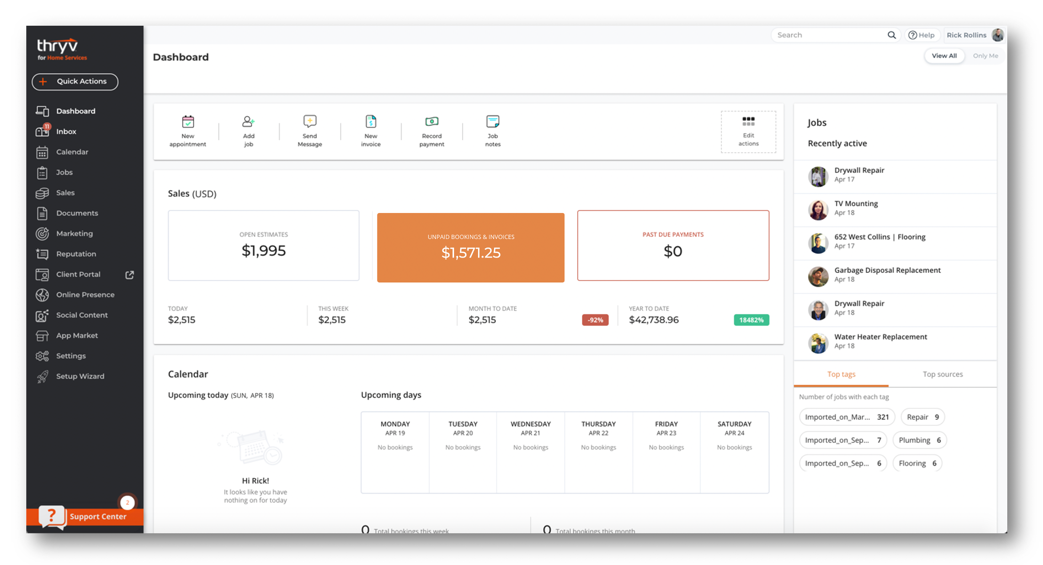This screenshot has width=1043, height=565.
Task: Click the New invoice icon
Action: tap(371, 121)
